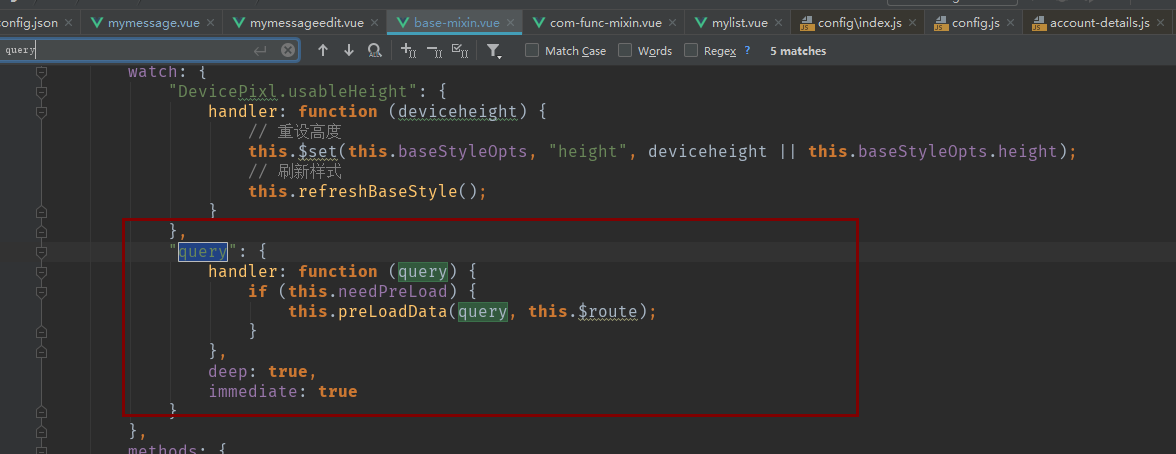Click the Find All occurrences icon
The height and width of the screenshot is (454, 1176).
[374, 50]
